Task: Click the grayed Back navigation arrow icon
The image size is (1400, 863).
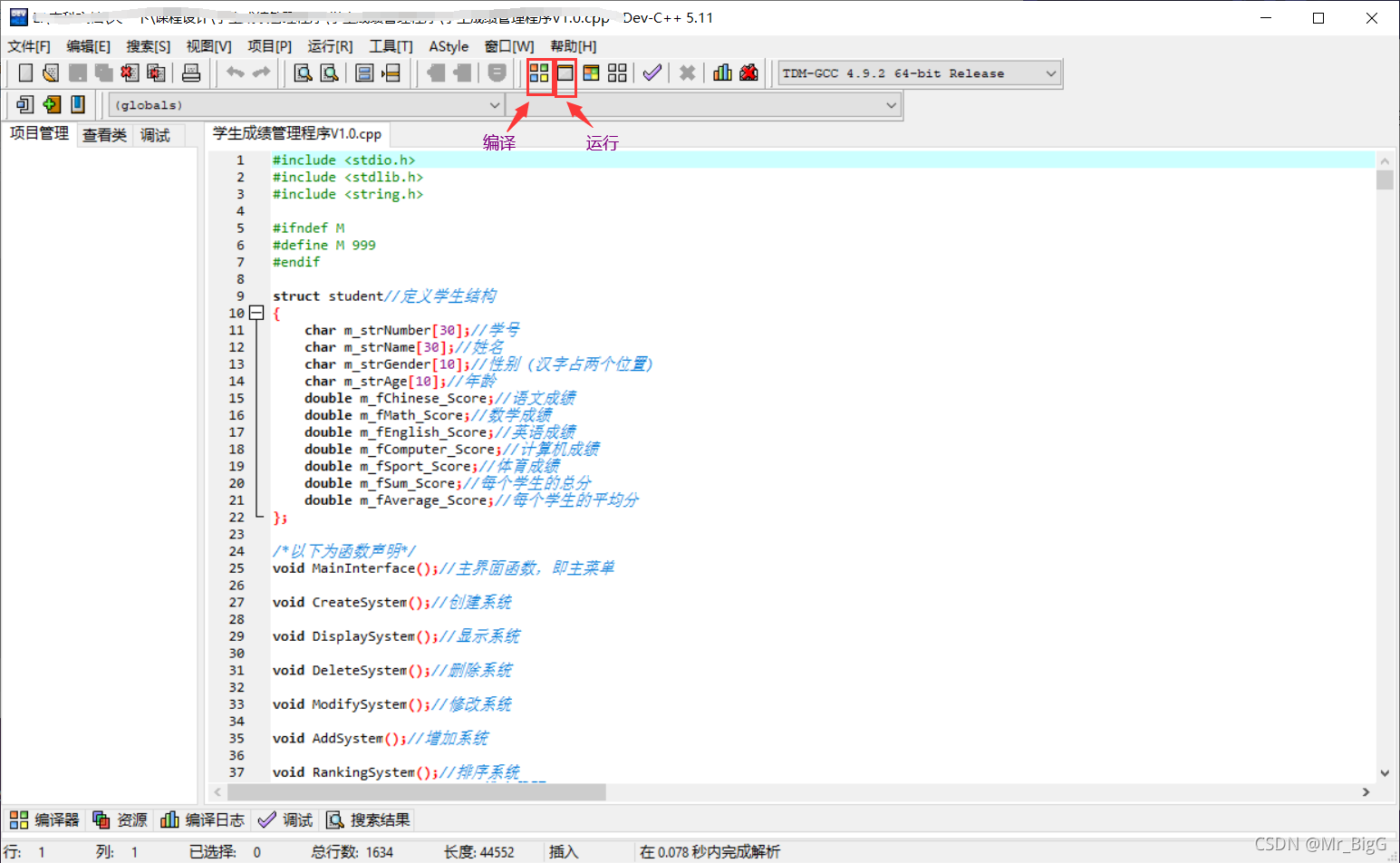Action: click(435, 73)
